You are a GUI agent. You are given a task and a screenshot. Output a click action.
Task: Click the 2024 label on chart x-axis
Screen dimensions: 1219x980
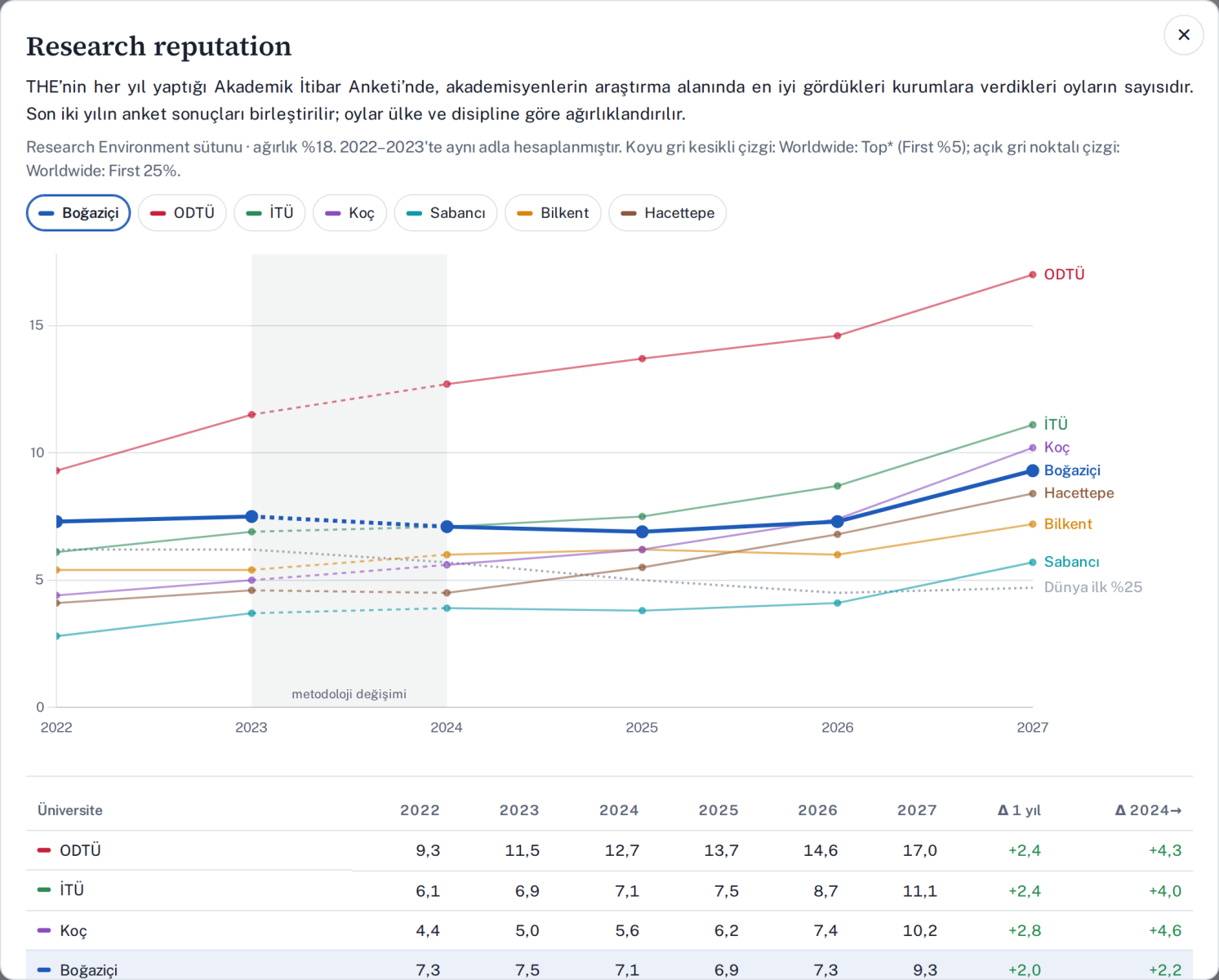[447, 727]
